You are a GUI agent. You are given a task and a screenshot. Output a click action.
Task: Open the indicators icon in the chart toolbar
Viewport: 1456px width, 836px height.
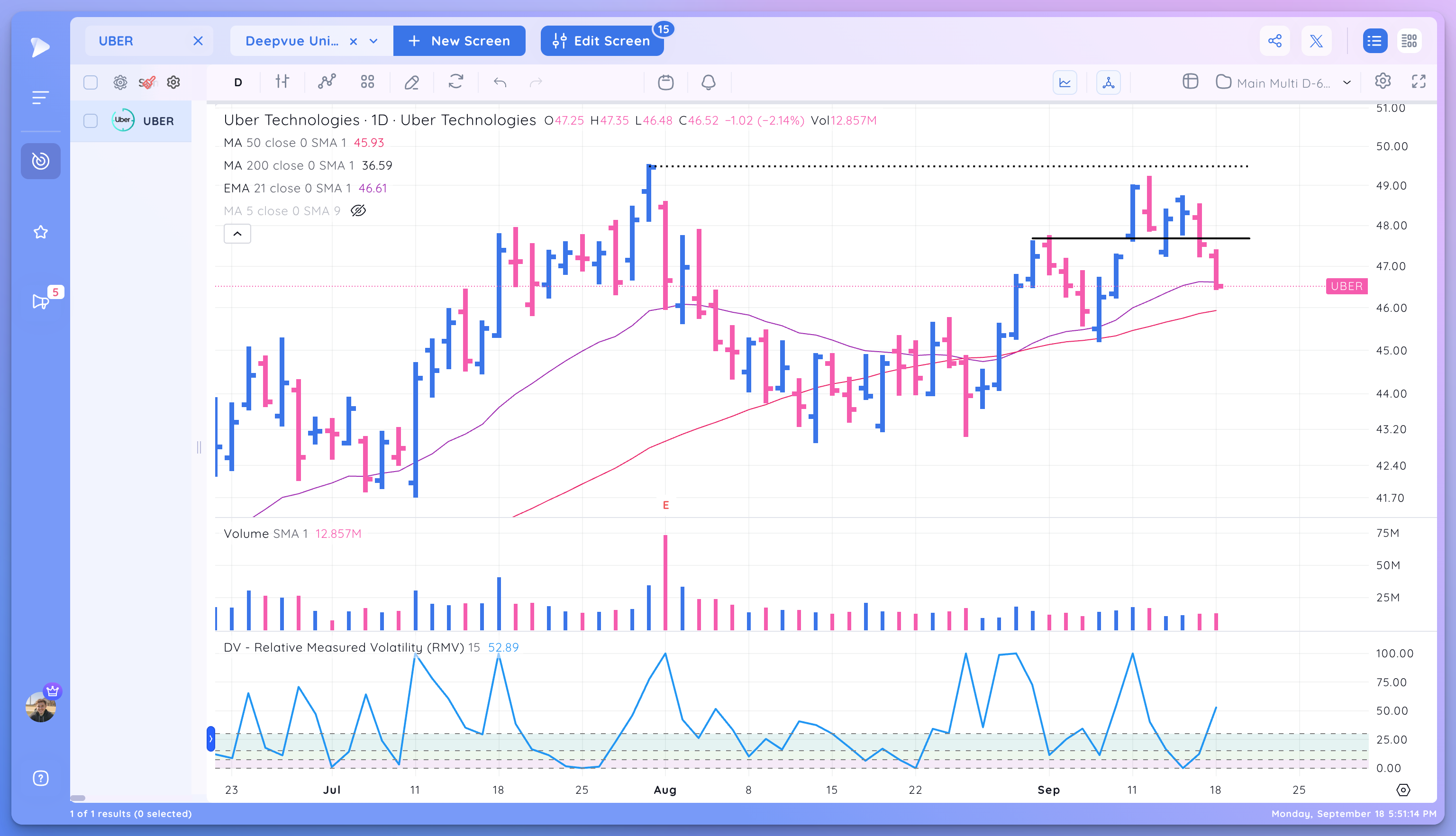[327, 82]
